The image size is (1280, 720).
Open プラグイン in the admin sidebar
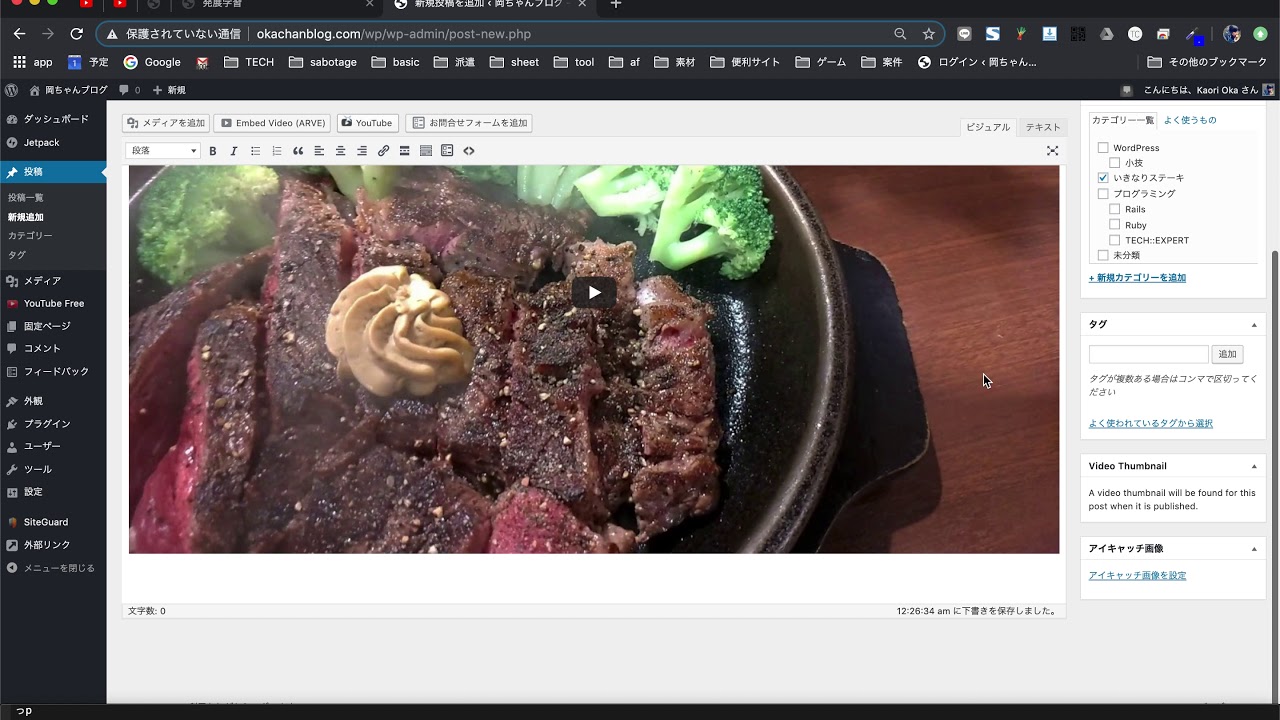click(x=47, y=424)
